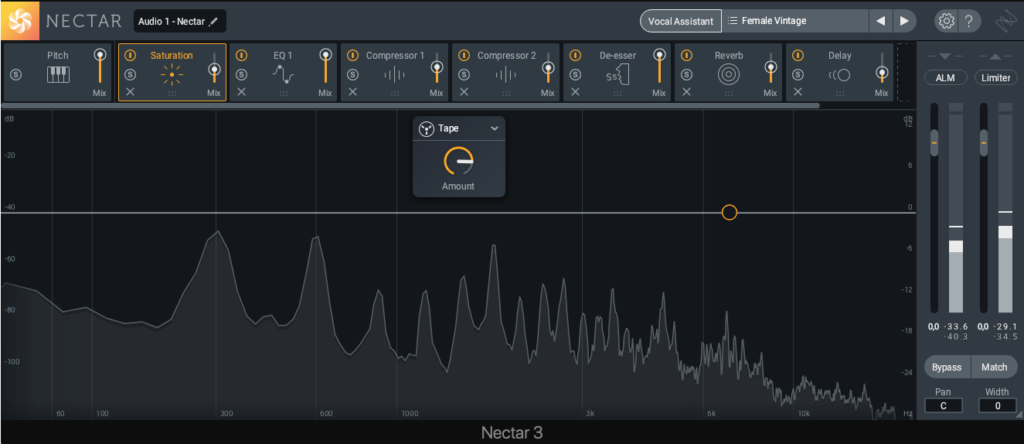Toggle Saturation module power button

130,56
